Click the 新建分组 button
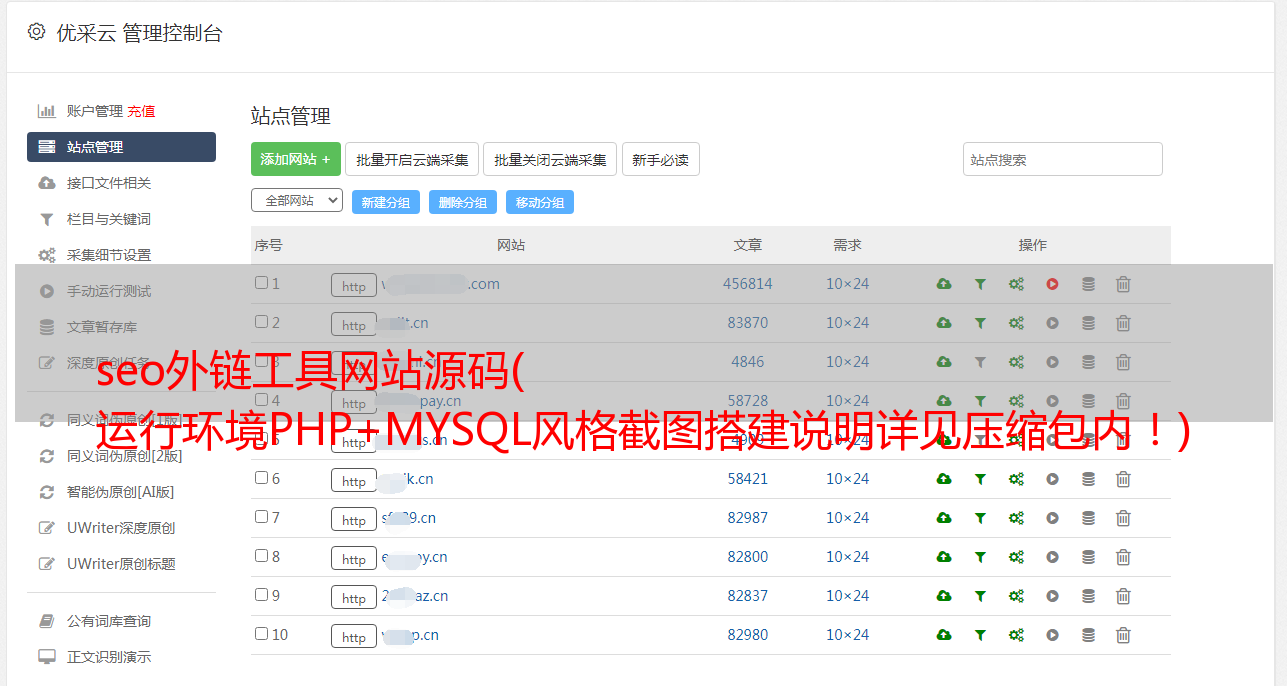The image size is (1287, 686). point(386,202)
